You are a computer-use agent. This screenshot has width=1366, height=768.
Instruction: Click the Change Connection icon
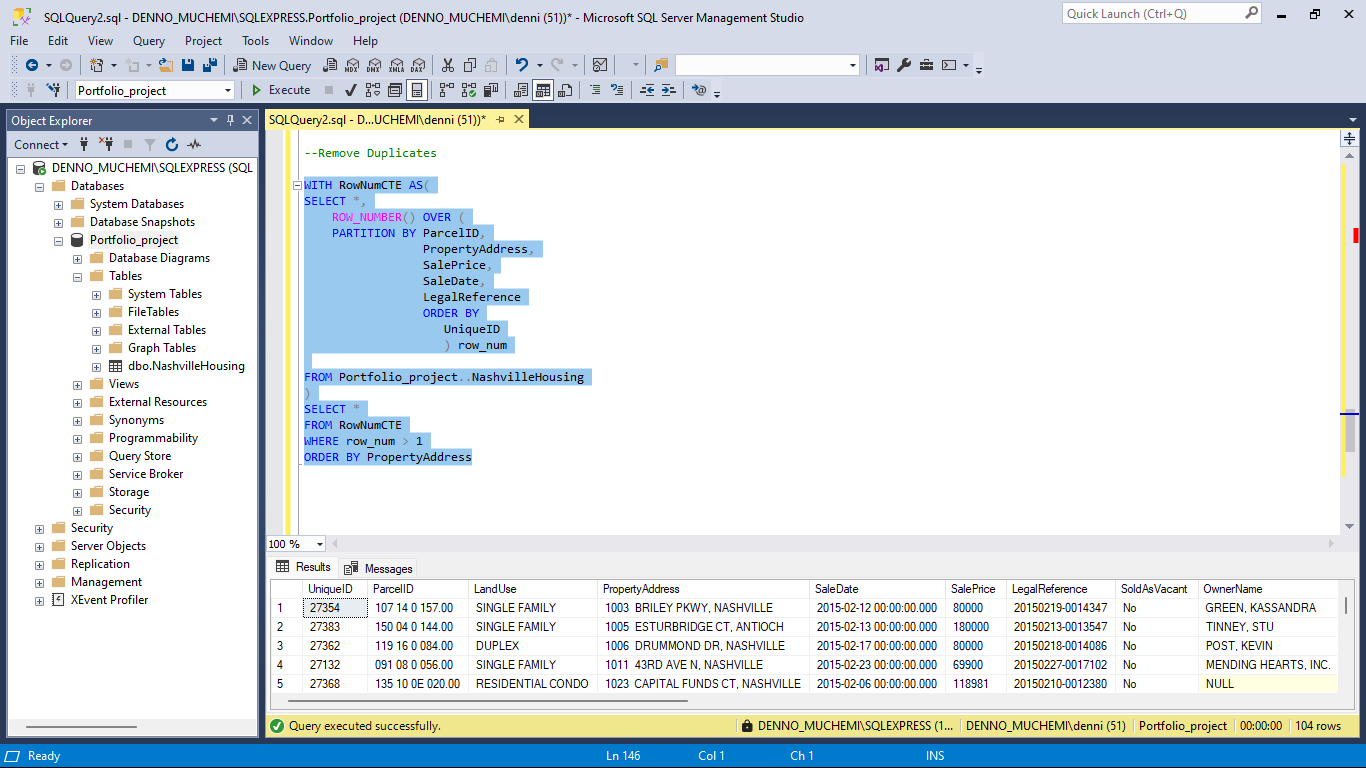coord(54,90)
